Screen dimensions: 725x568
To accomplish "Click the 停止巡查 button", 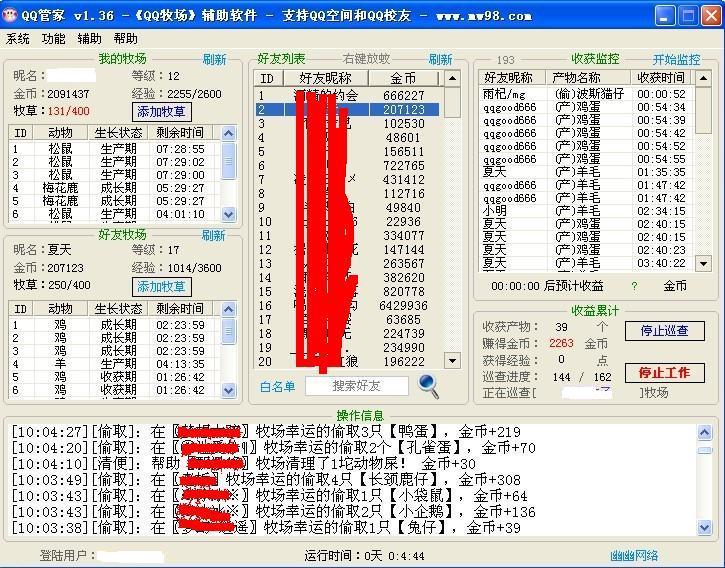I will (664, 331).
